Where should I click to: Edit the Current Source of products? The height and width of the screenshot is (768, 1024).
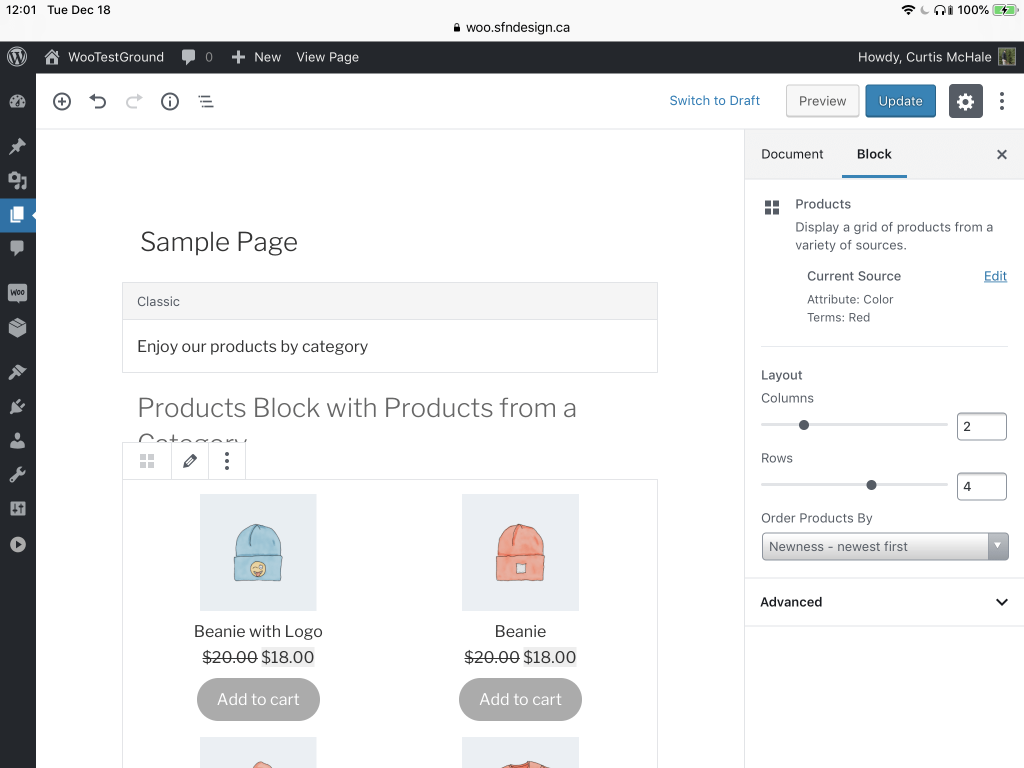tap(995, 276)
